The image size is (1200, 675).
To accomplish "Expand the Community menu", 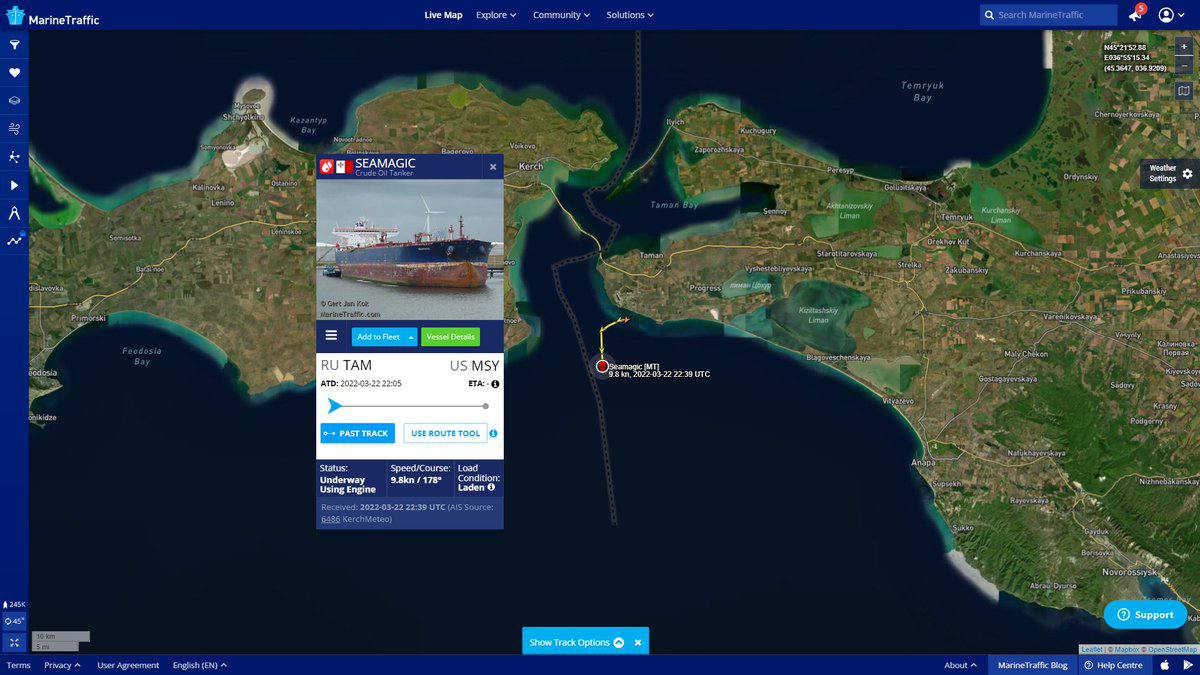I will point(561,15).
